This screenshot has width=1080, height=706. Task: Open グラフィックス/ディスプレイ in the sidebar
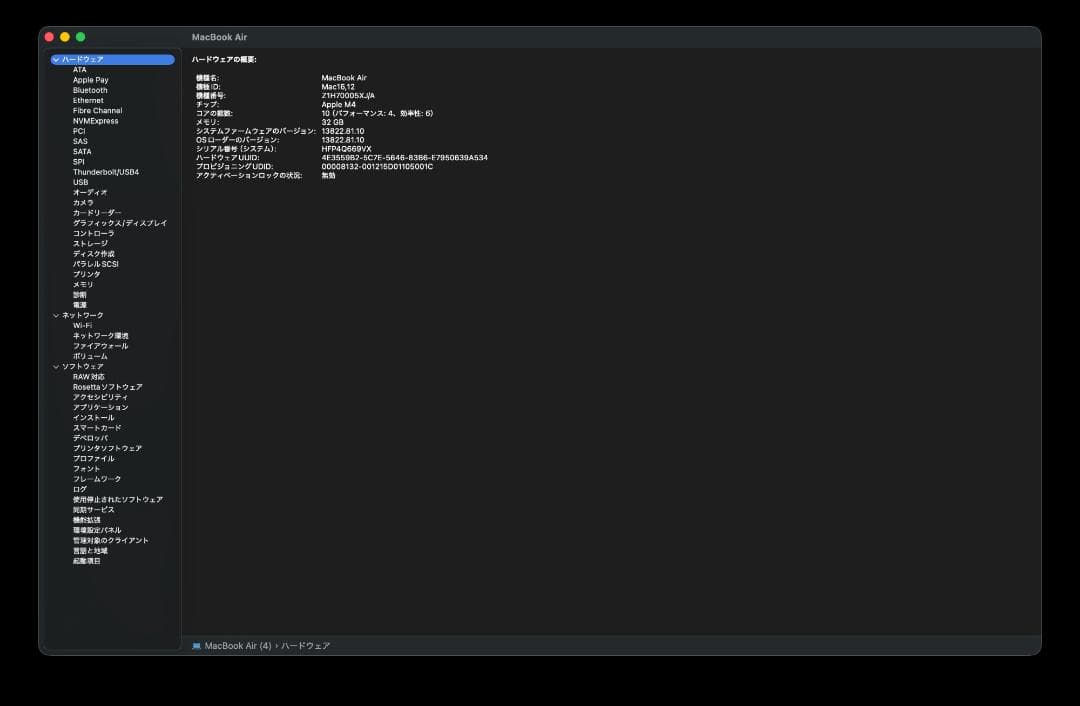[120, 223]
